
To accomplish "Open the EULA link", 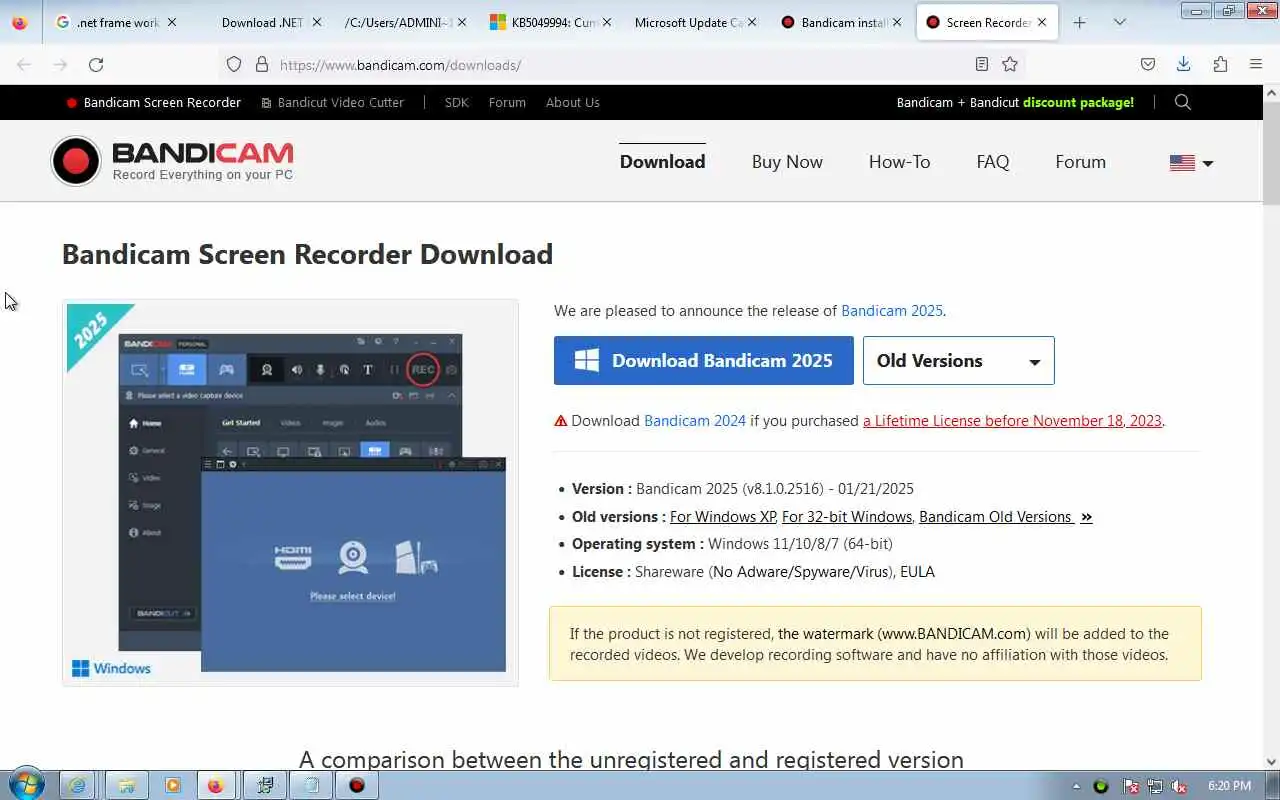I will pos(917,572).
